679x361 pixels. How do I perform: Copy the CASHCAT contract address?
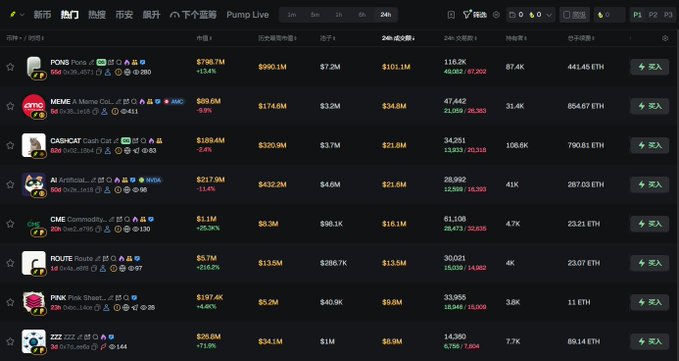pyautogui.click(x=98, y=151)
